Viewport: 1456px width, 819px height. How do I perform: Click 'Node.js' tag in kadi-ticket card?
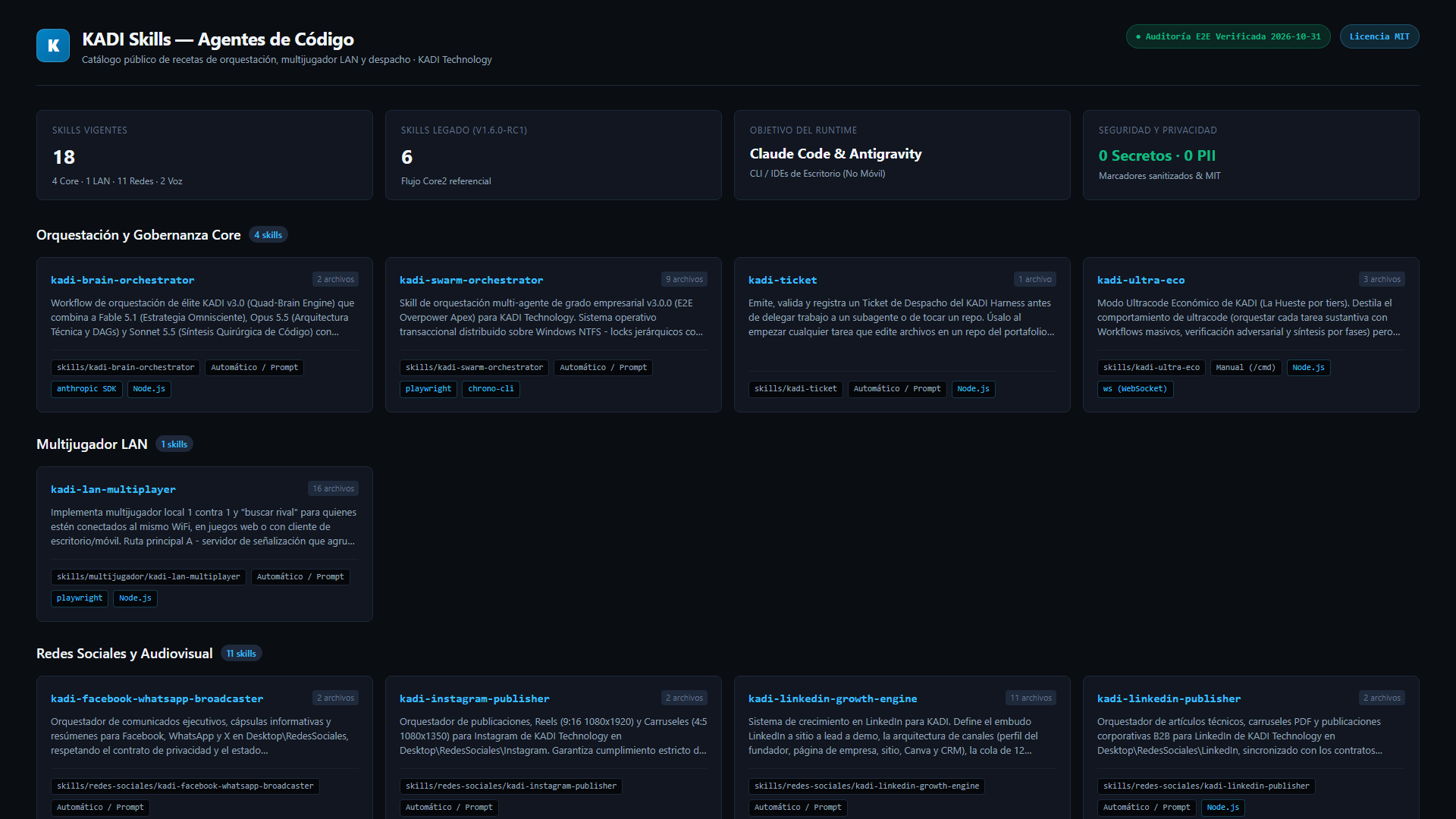click(973, 389)
